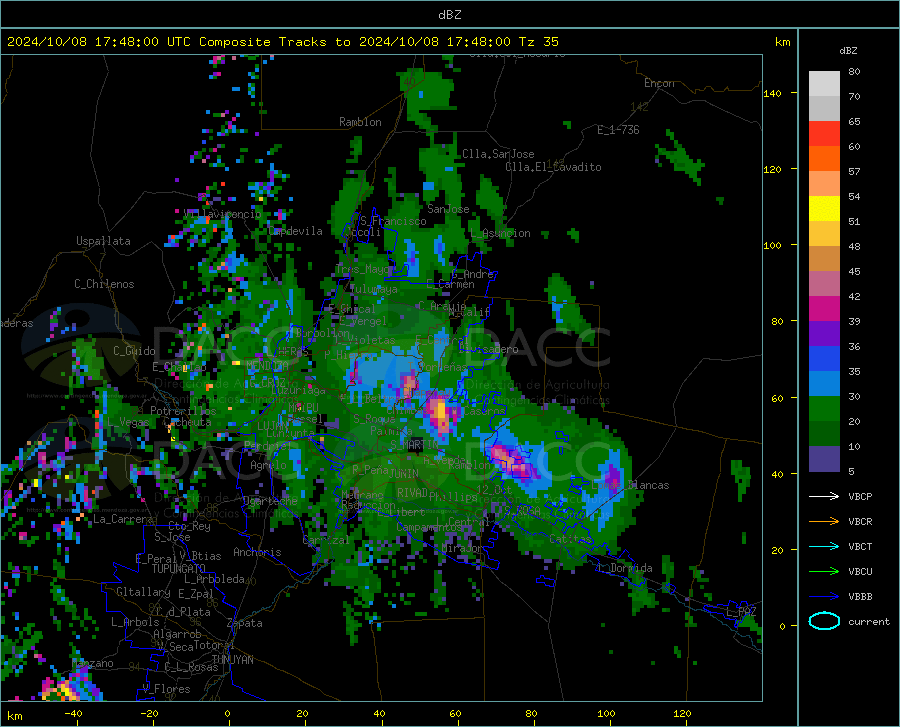This screenshot has width=900, height=727.
Task: Click the Anchoris map label
Action: [x=257, y=553]
